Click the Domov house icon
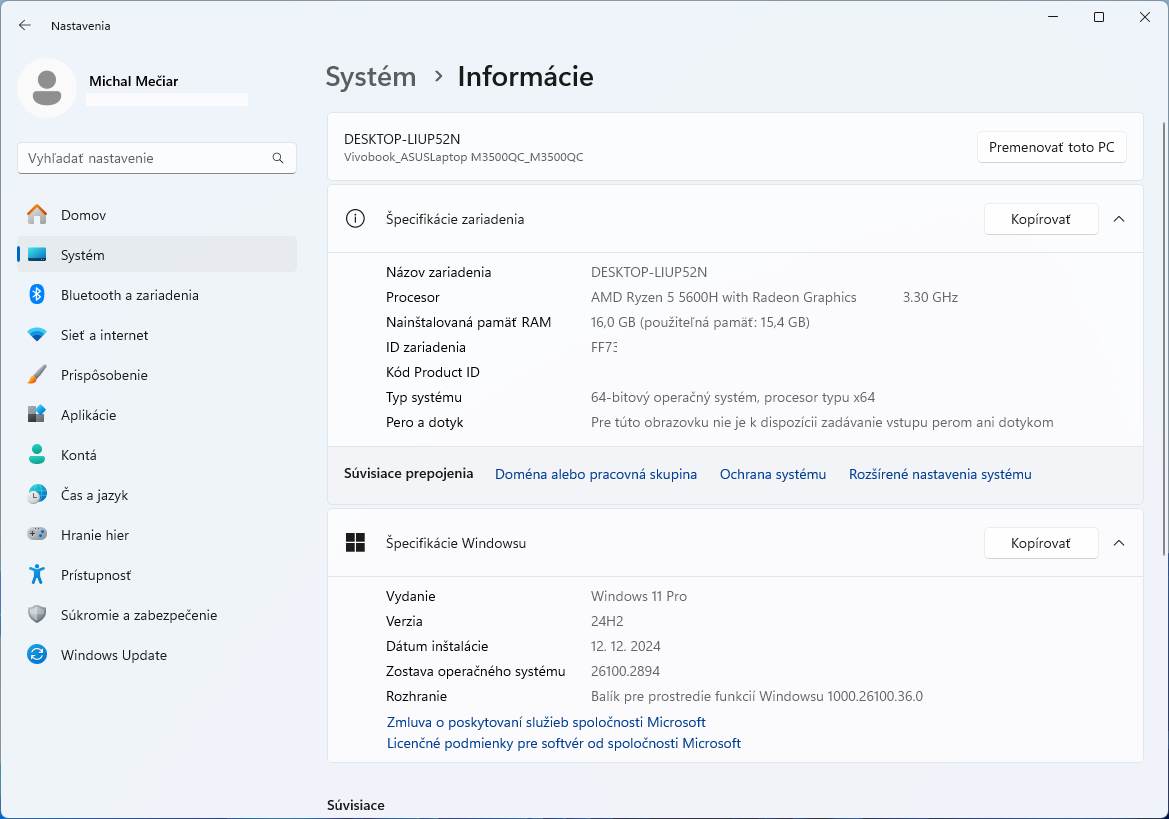Image resolution: width=1169 pixels, height=819 pixels. tap(37, 215)
